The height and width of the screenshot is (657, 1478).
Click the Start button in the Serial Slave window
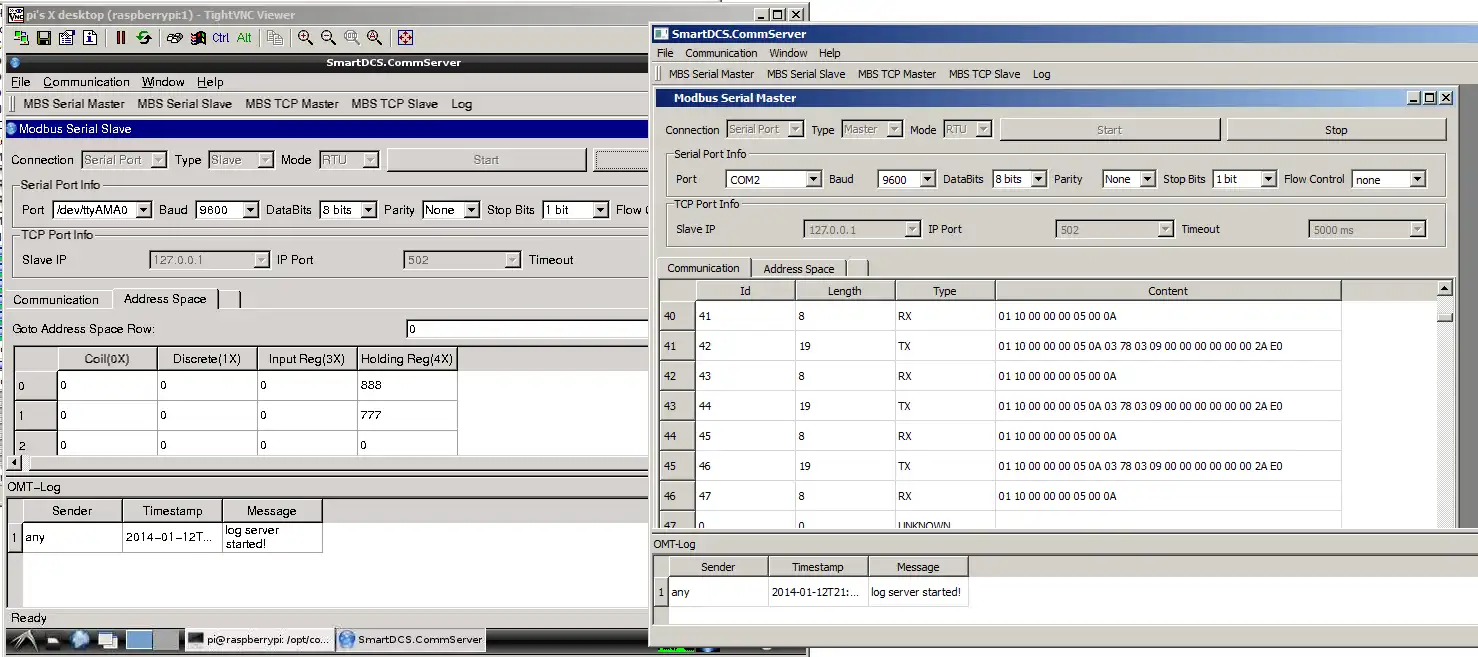pyautogui.click(x=486, y=160)
